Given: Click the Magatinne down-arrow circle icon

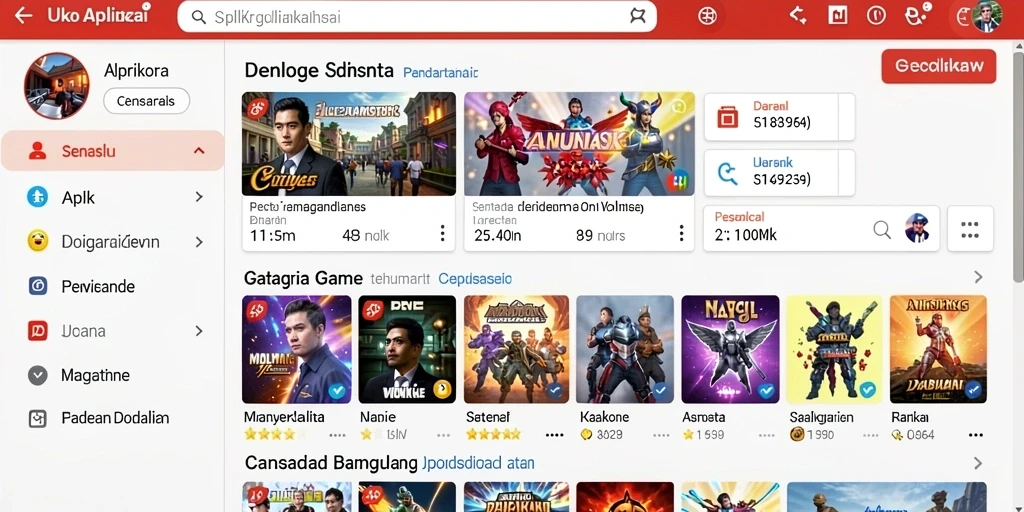Looking at the screenshot, I should (x=37, y=376).
